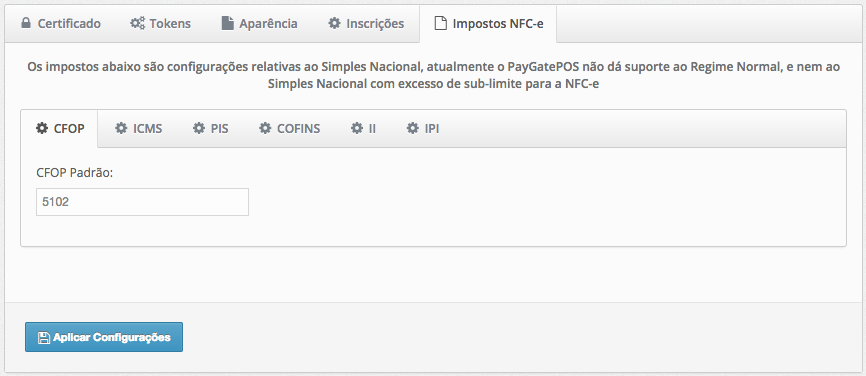Click the gear icon next to COFINS
866x376 pixels.
coord(265,128)
